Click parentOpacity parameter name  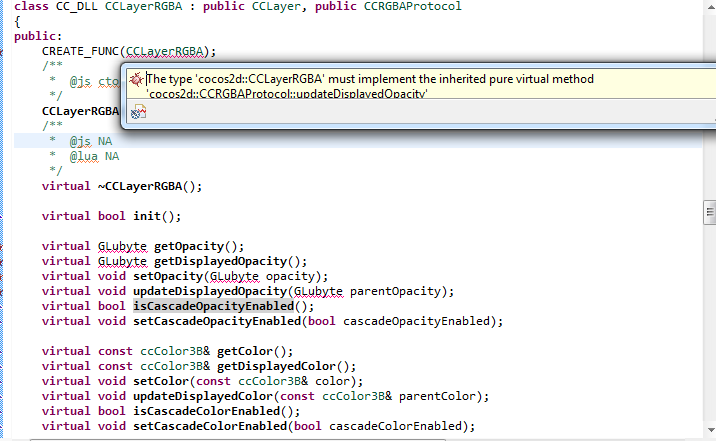point(395,291)
